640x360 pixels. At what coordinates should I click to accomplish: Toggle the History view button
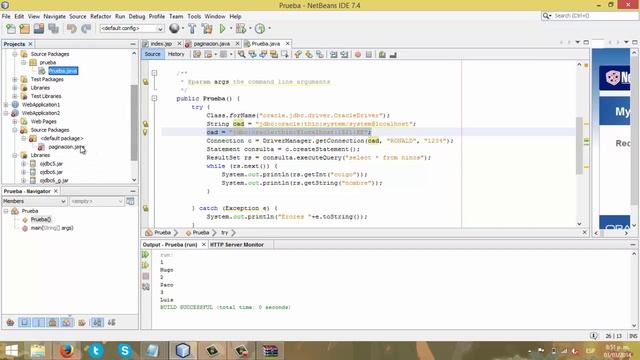pos(176,54)
